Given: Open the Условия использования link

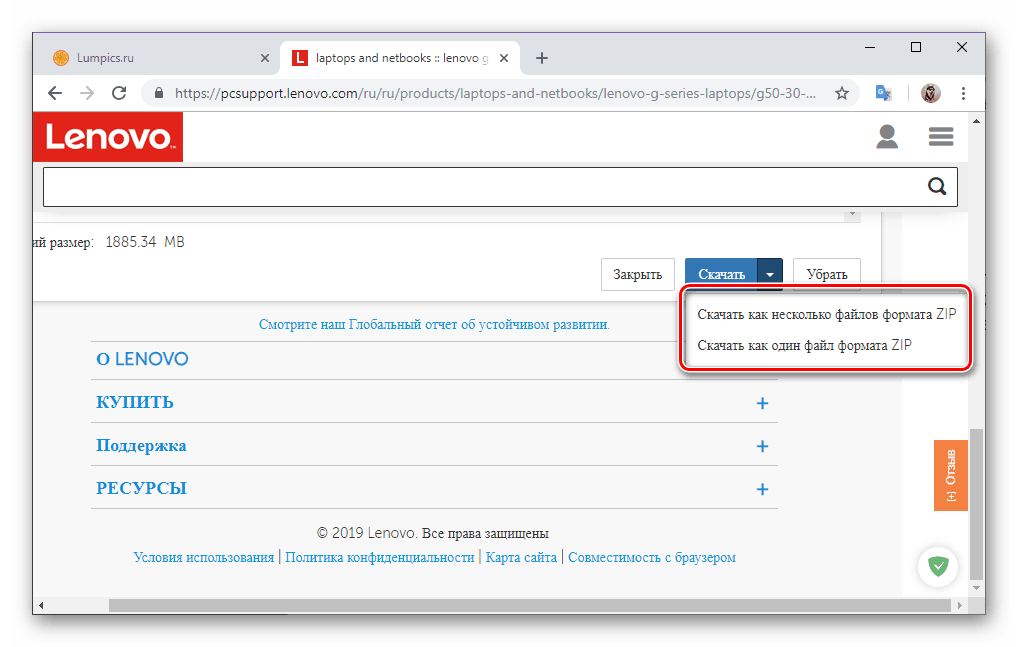Looking at the screenshot, I should (x=204, y=557).
